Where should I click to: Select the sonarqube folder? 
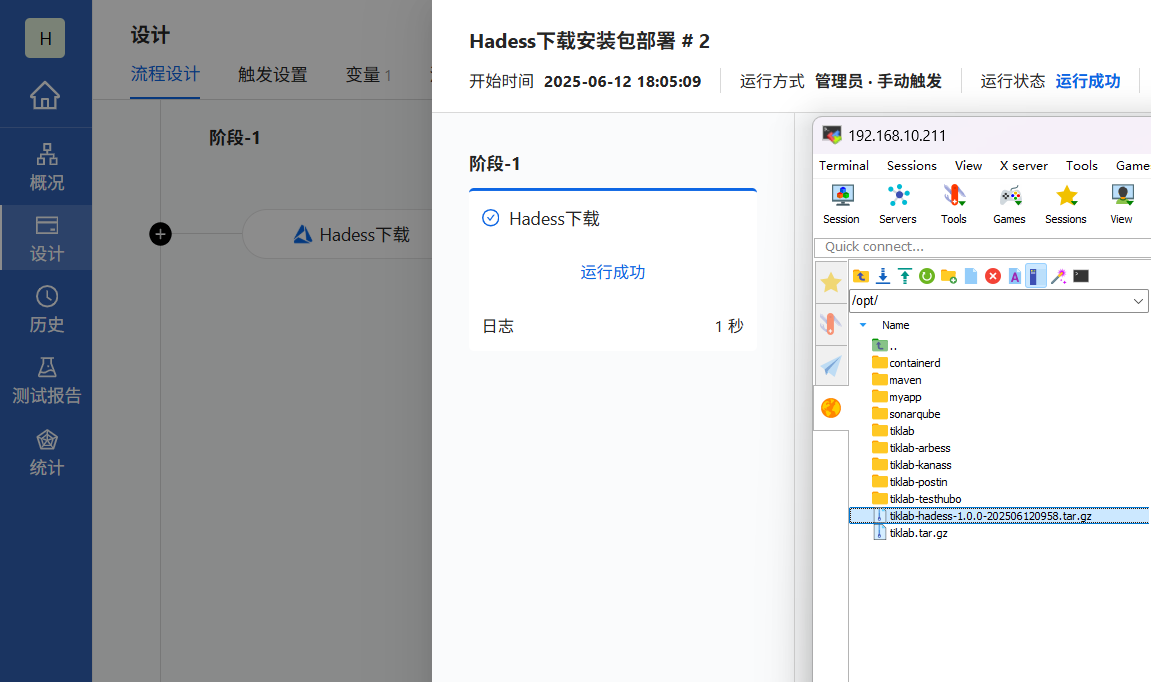tap(907, 413)
